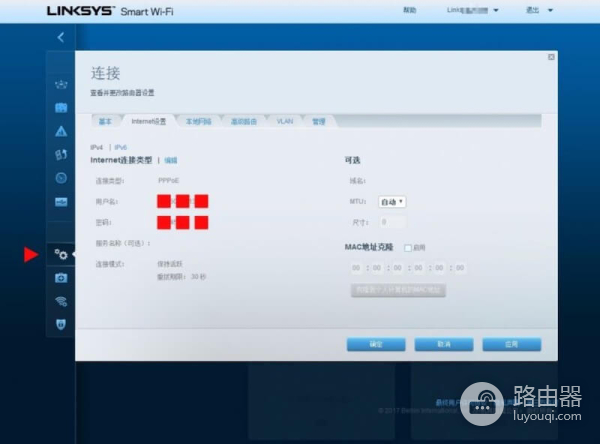Collapse the left sidebar with back arrow
600x444 pixels.
click(60, 37)
